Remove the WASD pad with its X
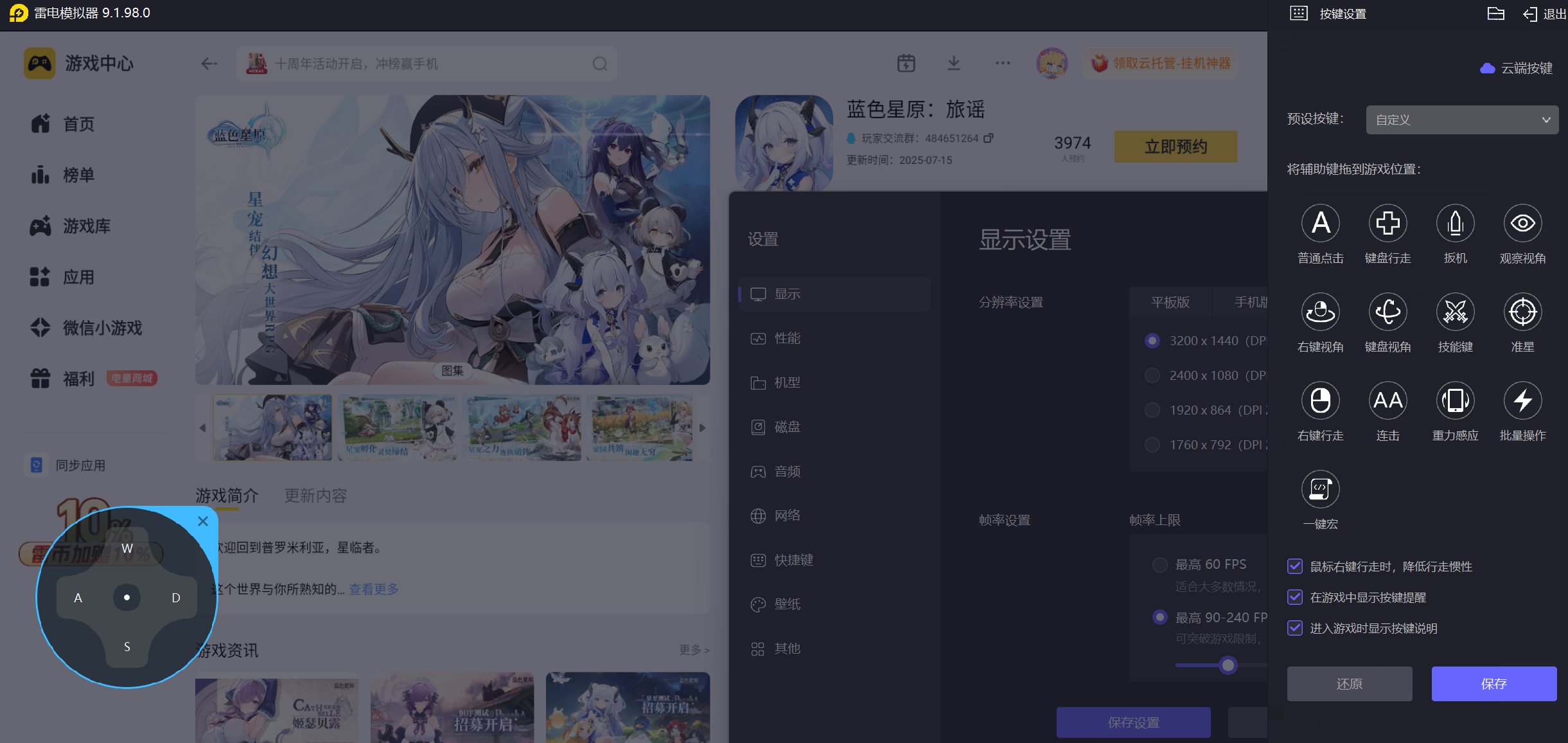Image resolution: width=1568 pixels, height=743 pixels. click(x=203, y=521)
